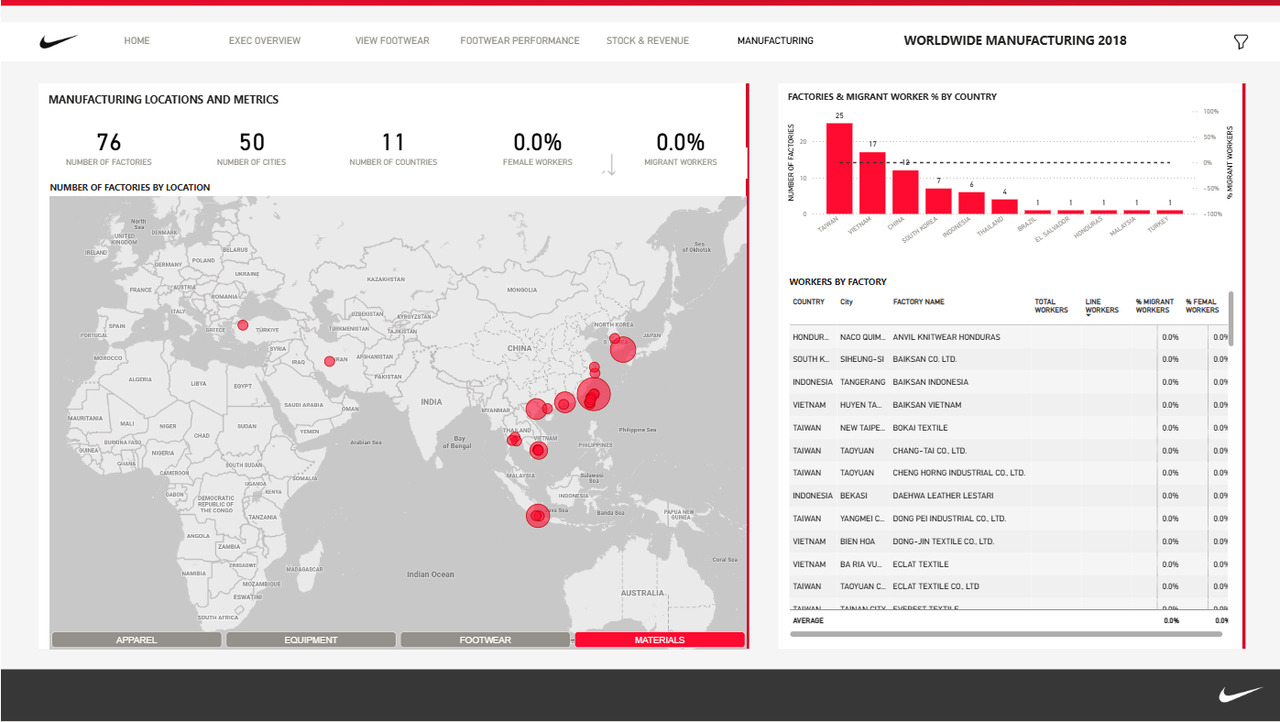
Task: Click BAIKSAN VIETNAM factory name
Action: (927, 405)
